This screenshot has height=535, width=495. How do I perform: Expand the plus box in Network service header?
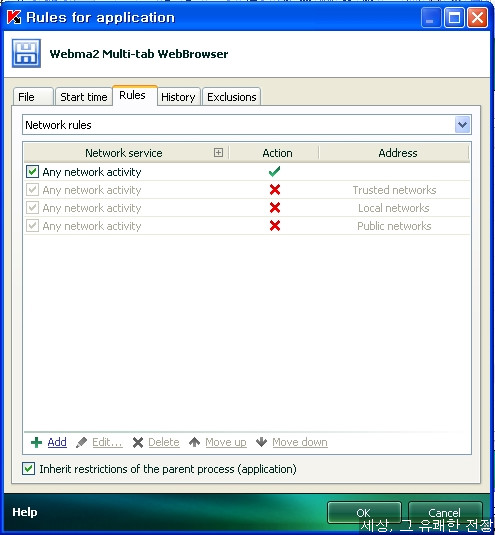point(218,153)
